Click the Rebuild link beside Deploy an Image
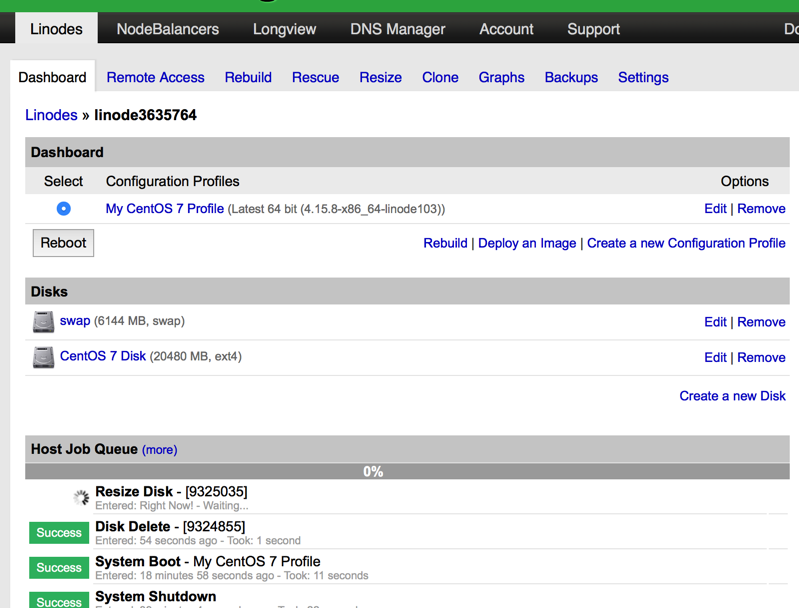The image size is (799, 608). coord(445,243)
